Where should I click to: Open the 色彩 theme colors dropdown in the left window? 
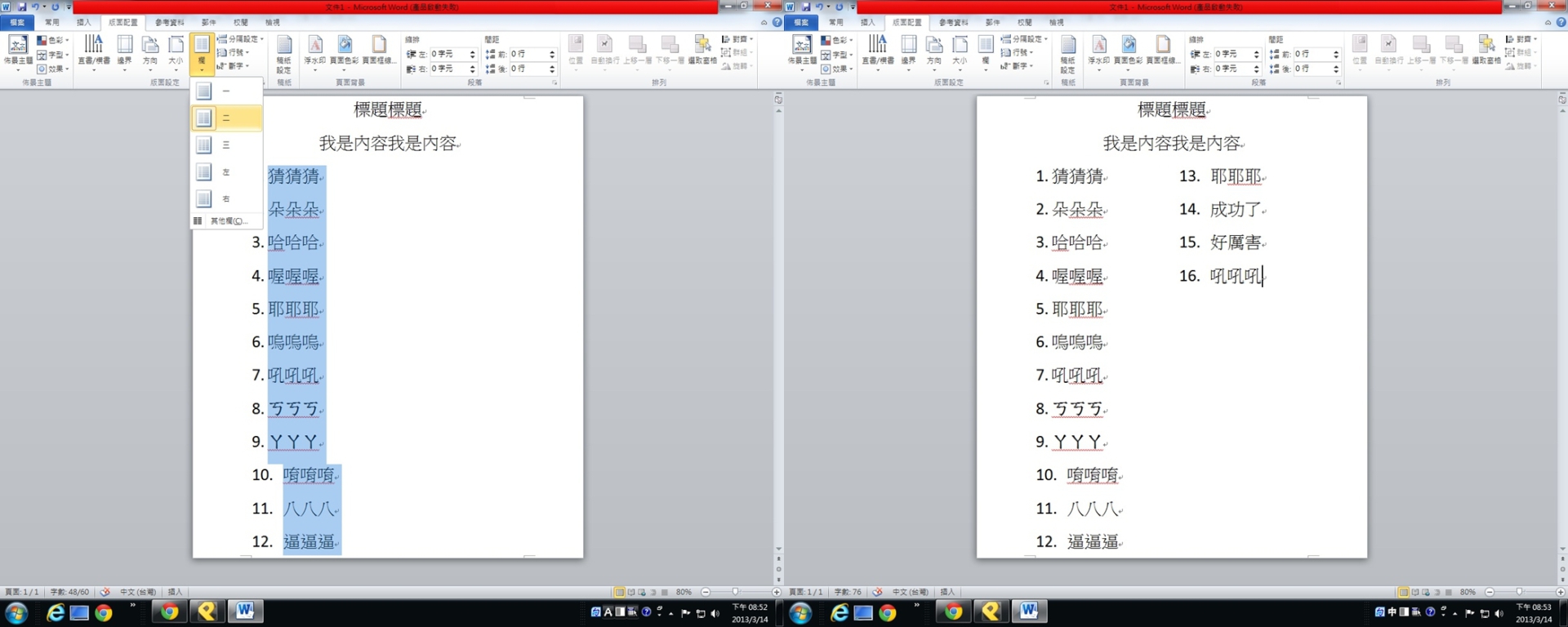point(51,40)
